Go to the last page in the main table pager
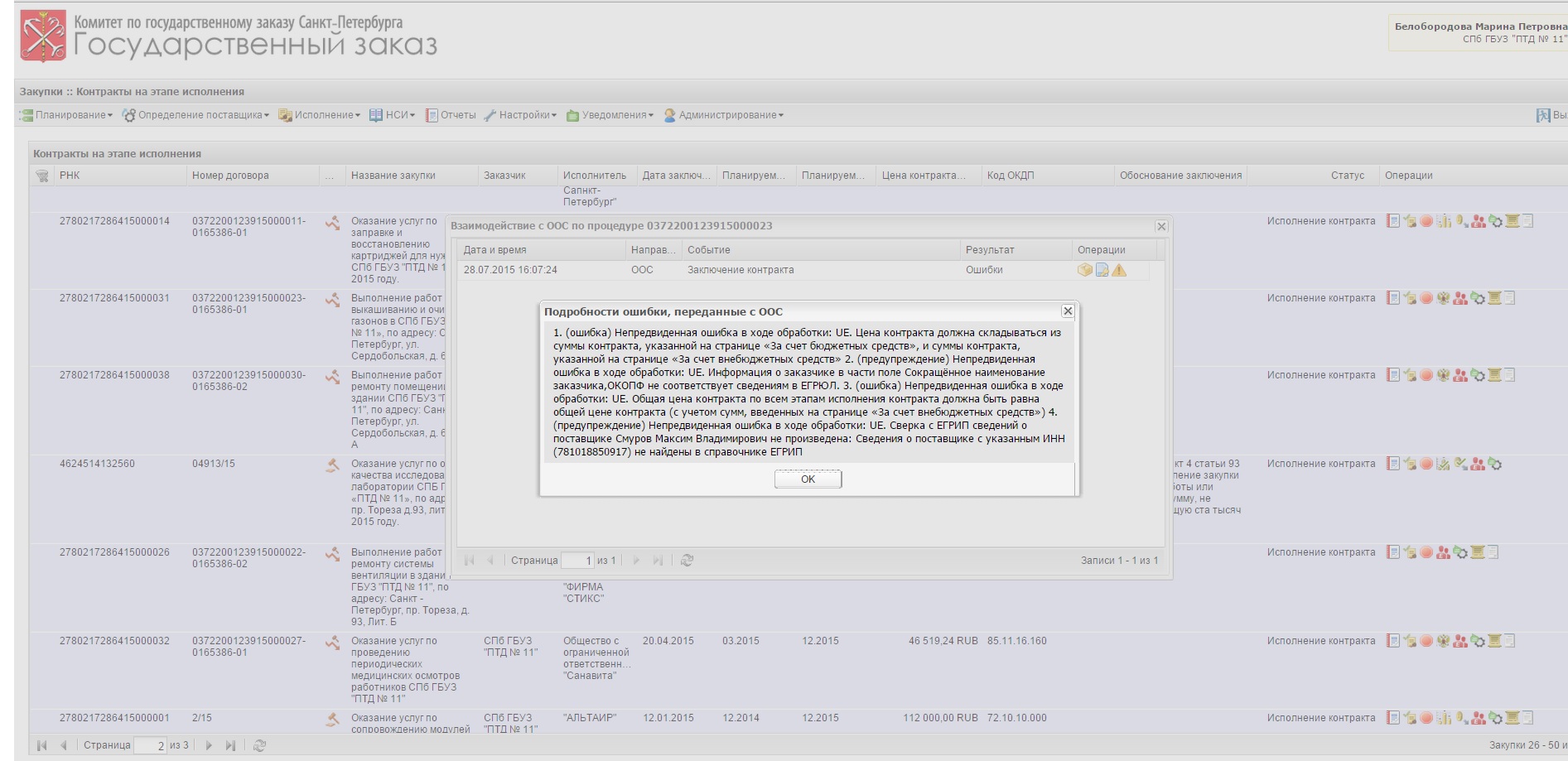1568x761 pixels. (x=230, y=745)
